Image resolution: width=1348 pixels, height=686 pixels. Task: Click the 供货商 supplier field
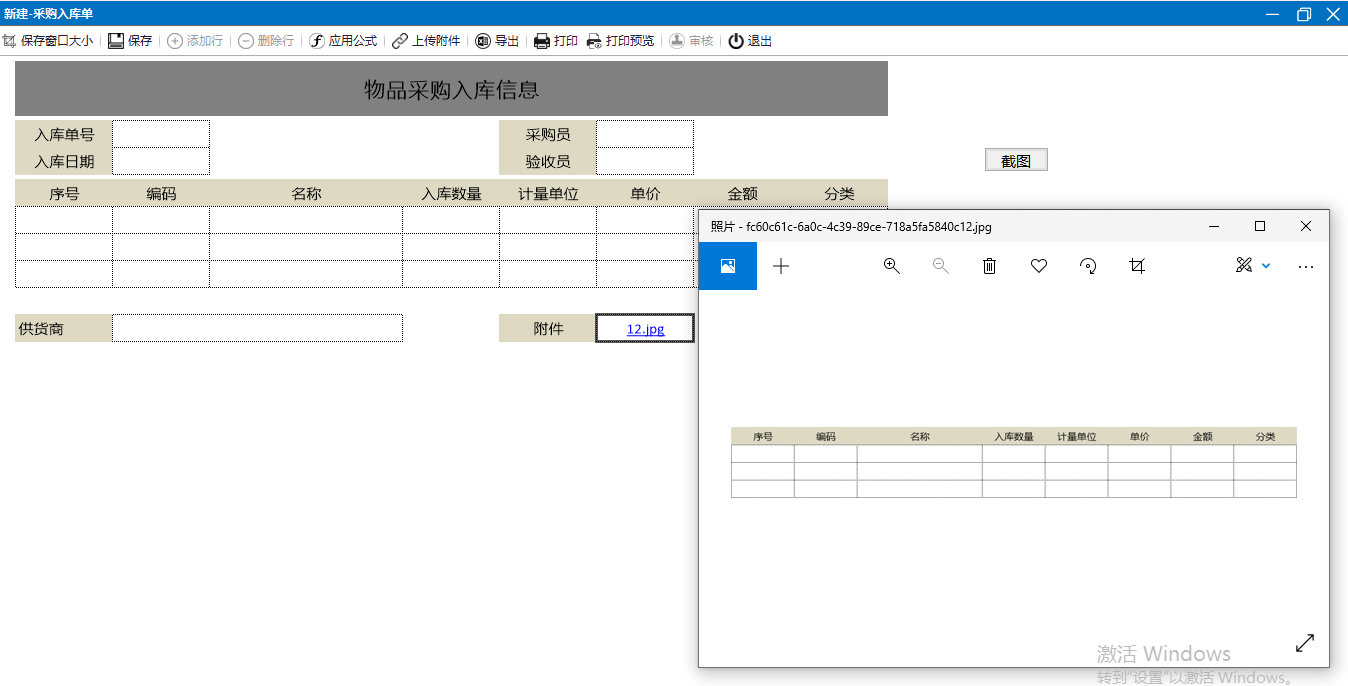[x=257, y=328]
